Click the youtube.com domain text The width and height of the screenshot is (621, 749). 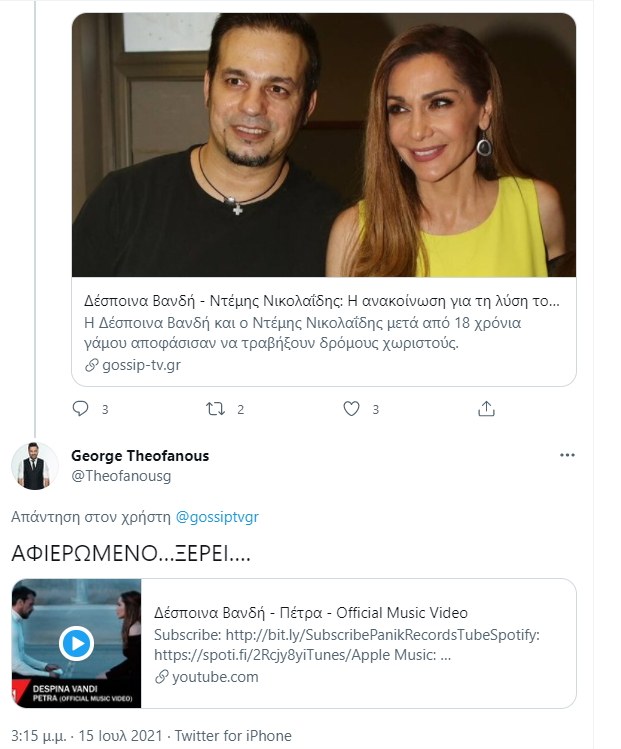pos(215,677)
